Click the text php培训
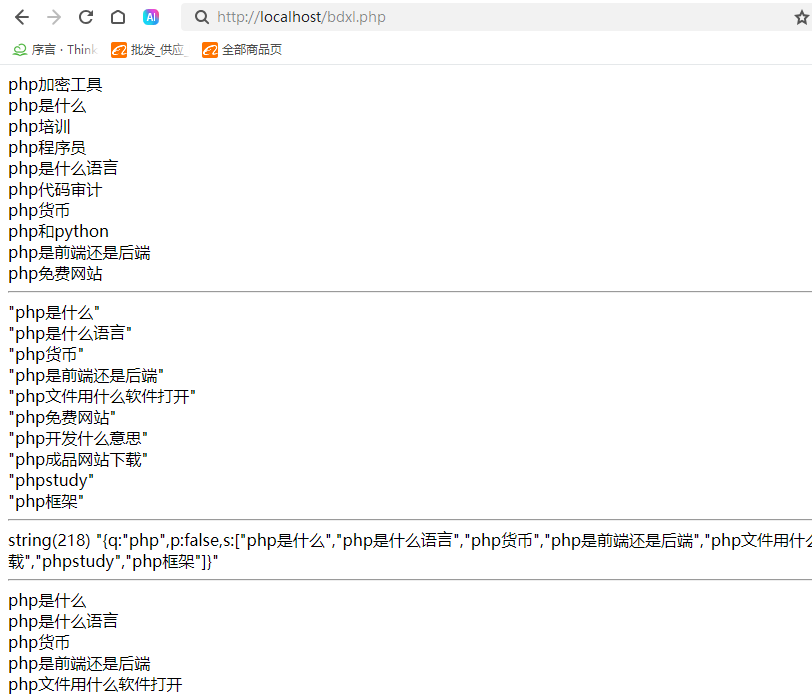This screenshot has width=812, height=695. tap(39, 127)
